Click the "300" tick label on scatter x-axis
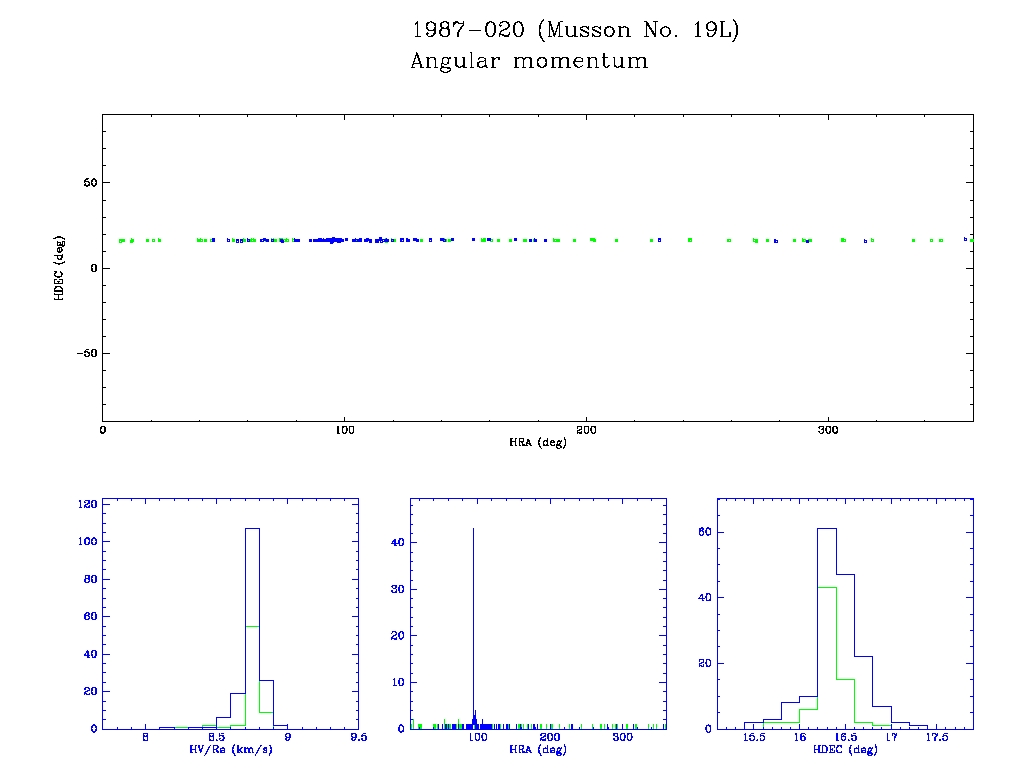 click(828, 430)
